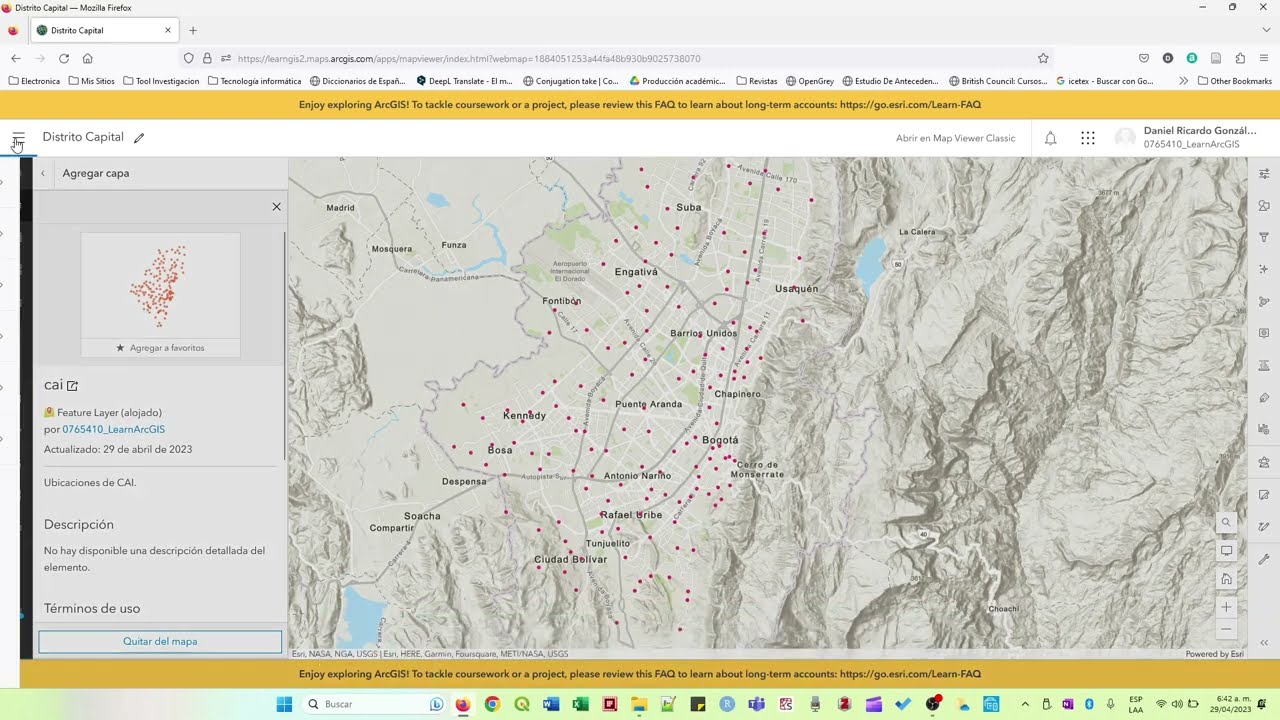This screenshot has width=1280, height=720.
Task: Open the cai item details external link icon
Action: pyautogui.click(x=72, y=386)
